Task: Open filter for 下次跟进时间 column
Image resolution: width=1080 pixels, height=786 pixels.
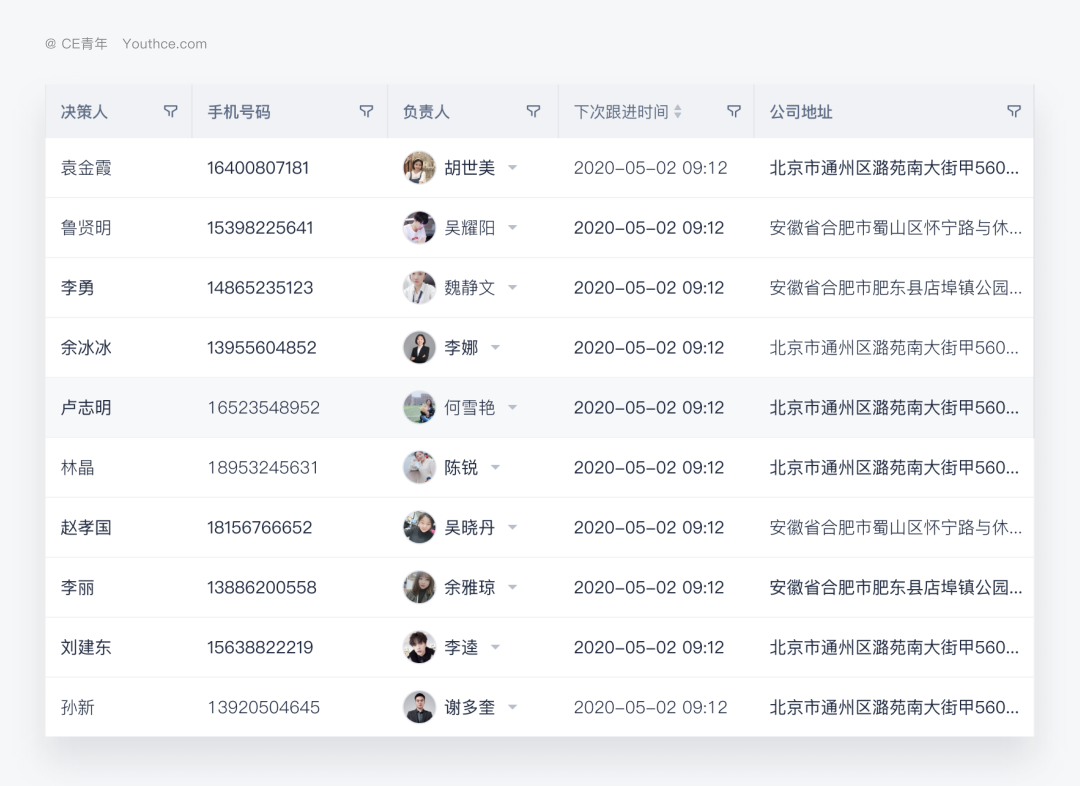Action: pyautogui.click(x=734, y=112)
